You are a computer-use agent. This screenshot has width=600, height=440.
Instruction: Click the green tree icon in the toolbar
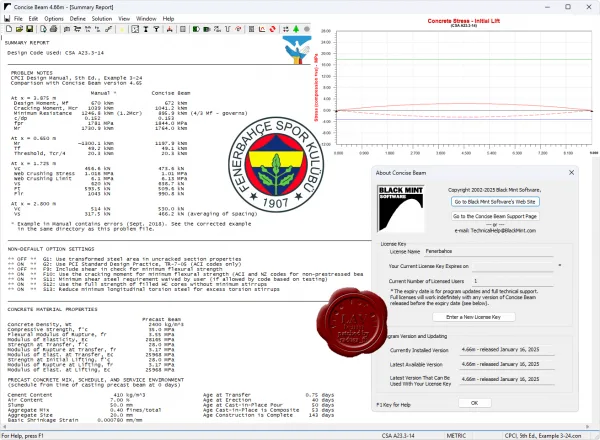(296, 29)
